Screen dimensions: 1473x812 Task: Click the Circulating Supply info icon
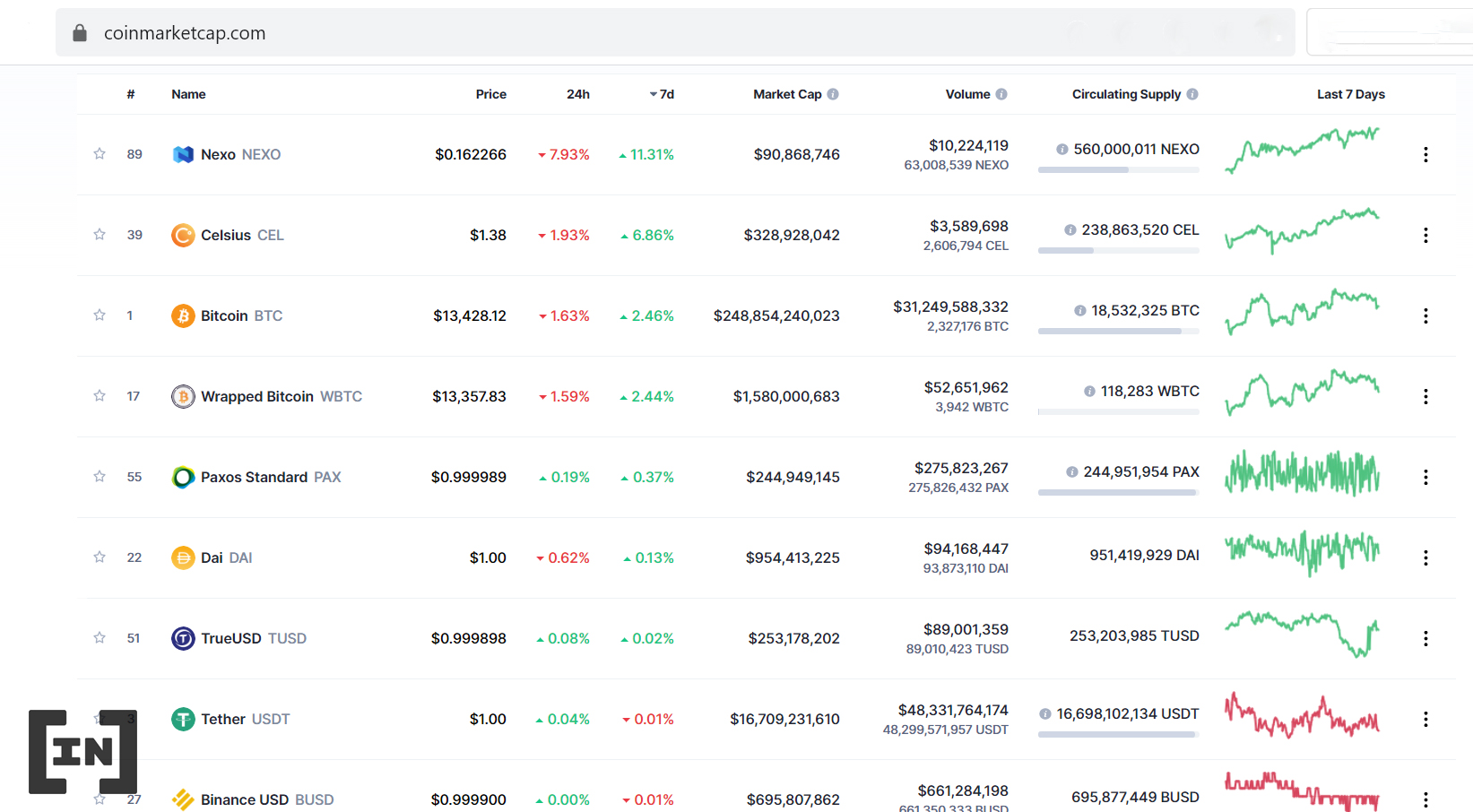pos(1192,94)
